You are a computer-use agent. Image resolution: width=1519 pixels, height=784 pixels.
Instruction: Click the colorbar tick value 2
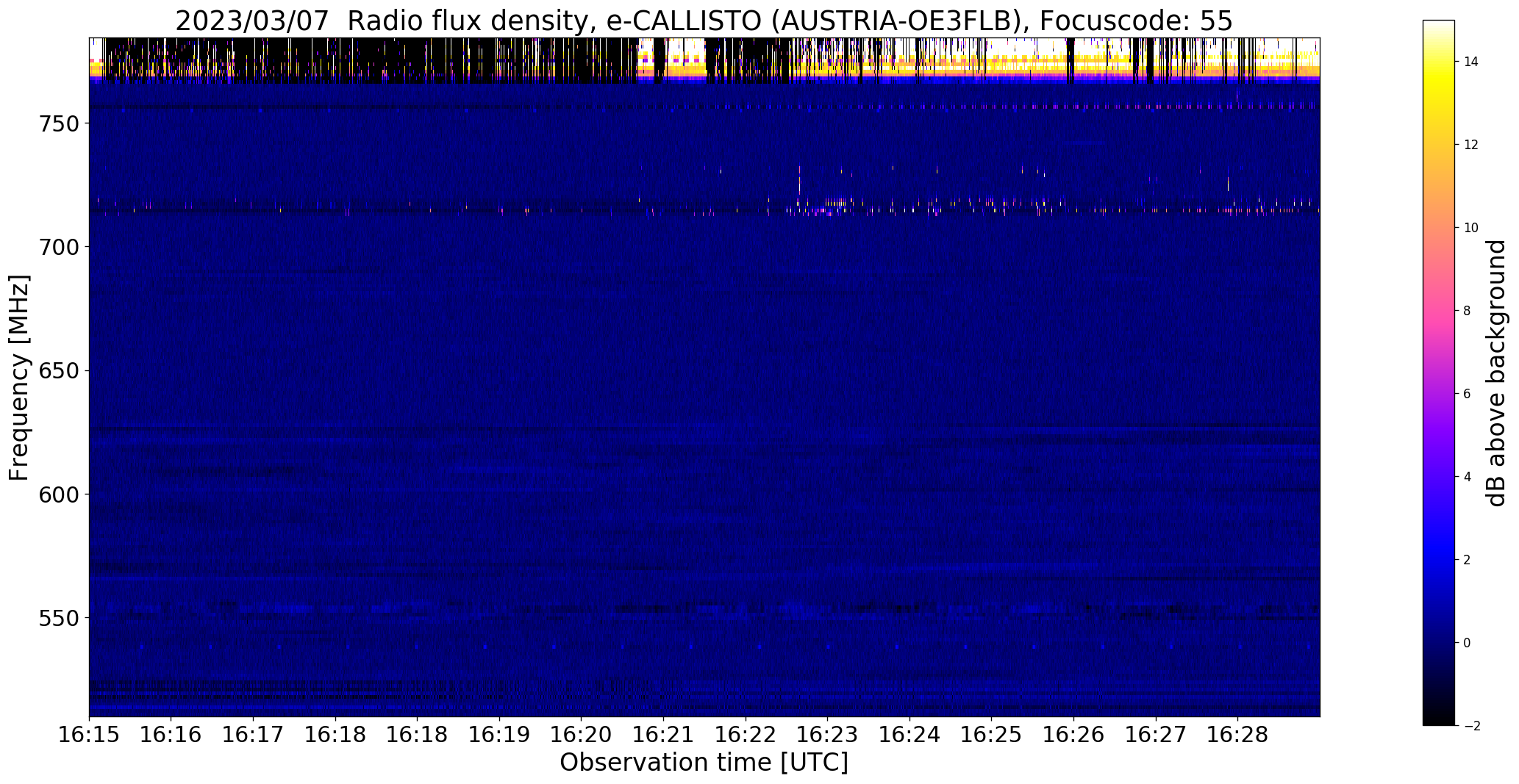click(x=1468, y=560)
